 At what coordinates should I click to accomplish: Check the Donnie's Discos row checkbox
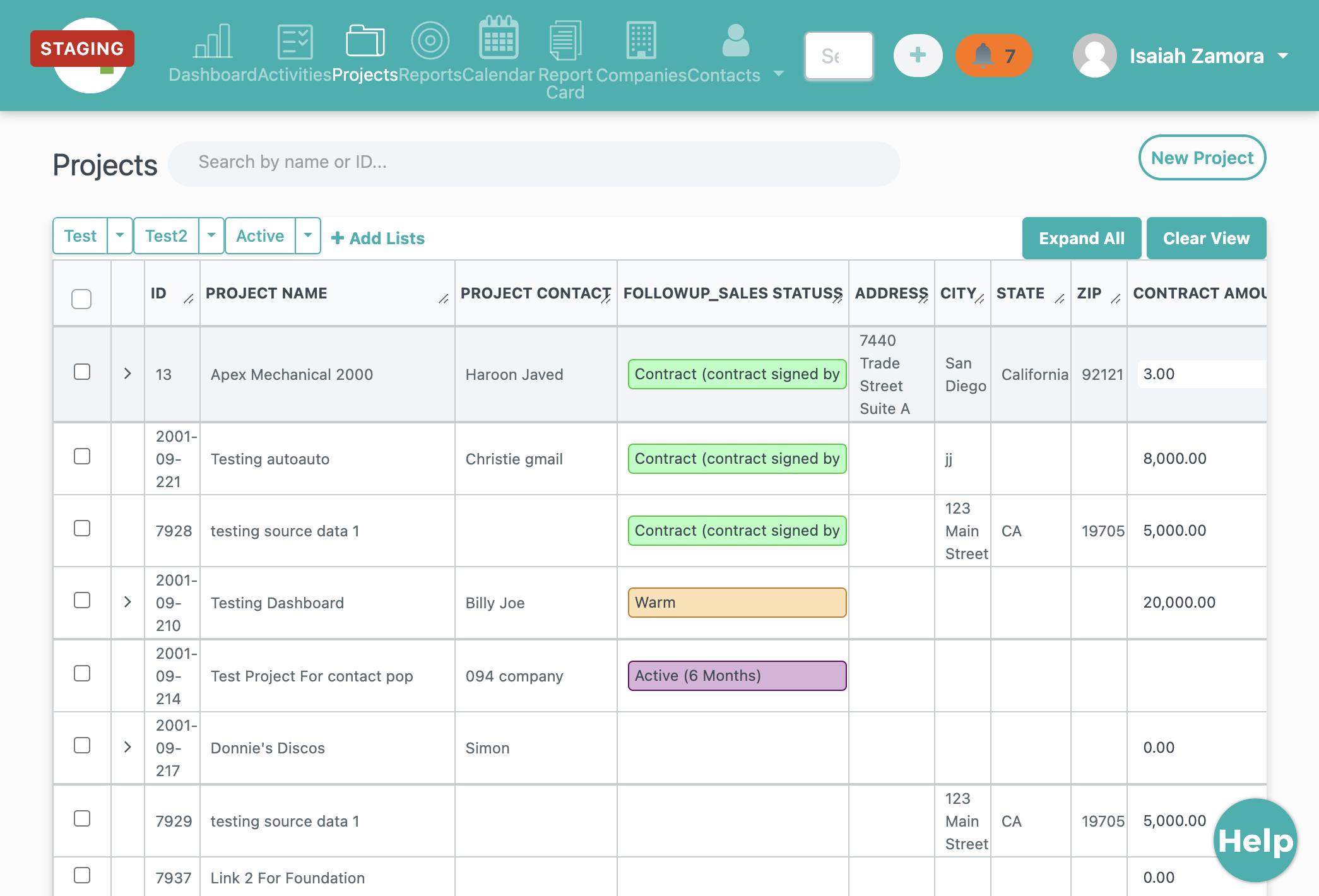[82, 745]
